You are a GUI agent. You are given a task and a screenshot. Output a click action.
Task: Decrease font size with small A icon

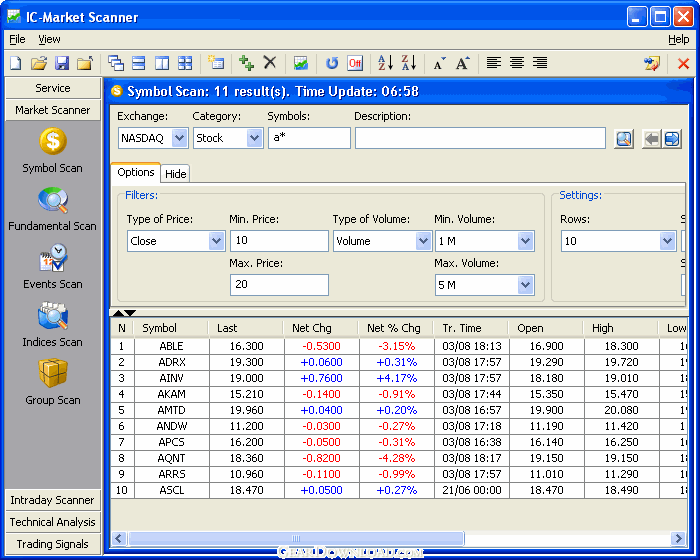[440, 64]
